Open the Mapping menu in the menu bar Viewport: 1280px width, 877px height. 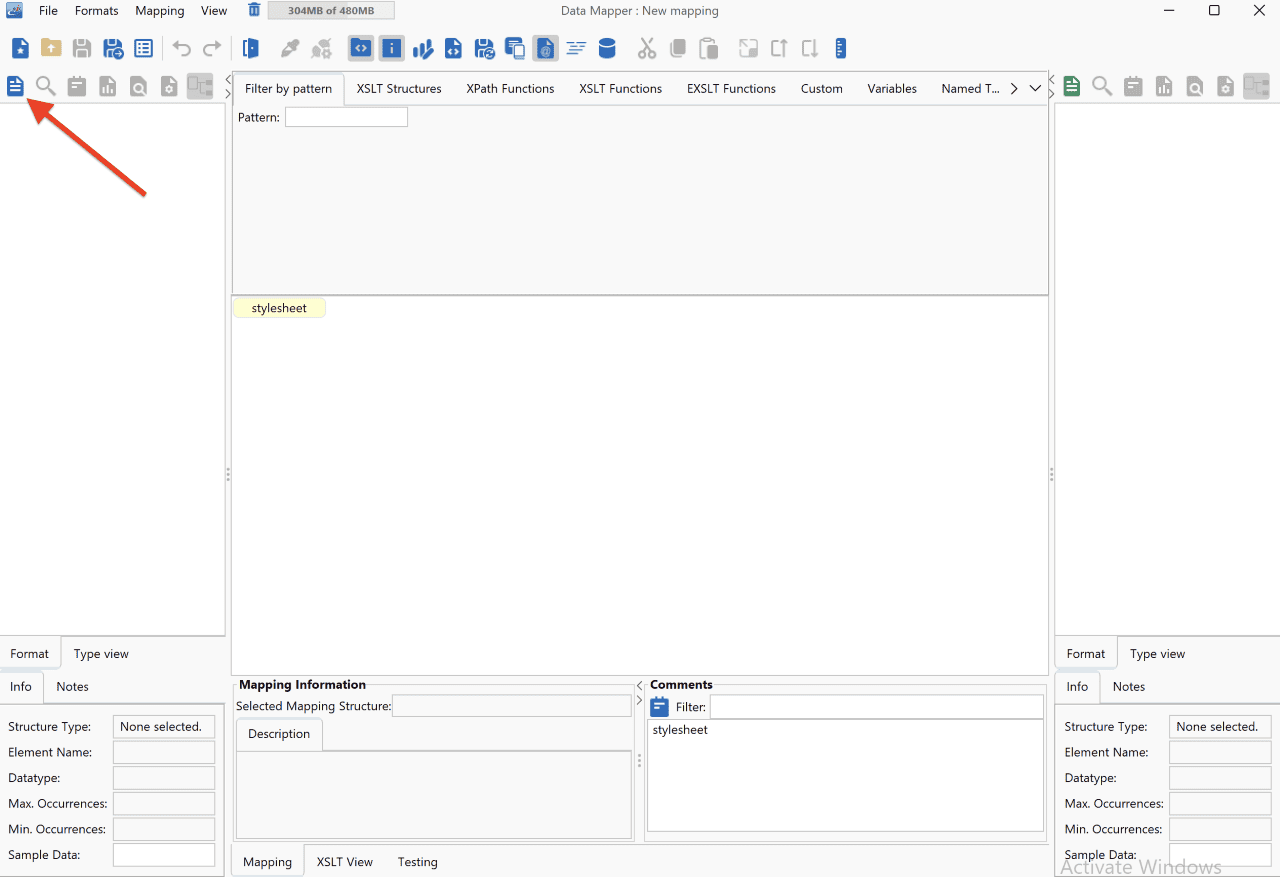(x=160, y=11)
